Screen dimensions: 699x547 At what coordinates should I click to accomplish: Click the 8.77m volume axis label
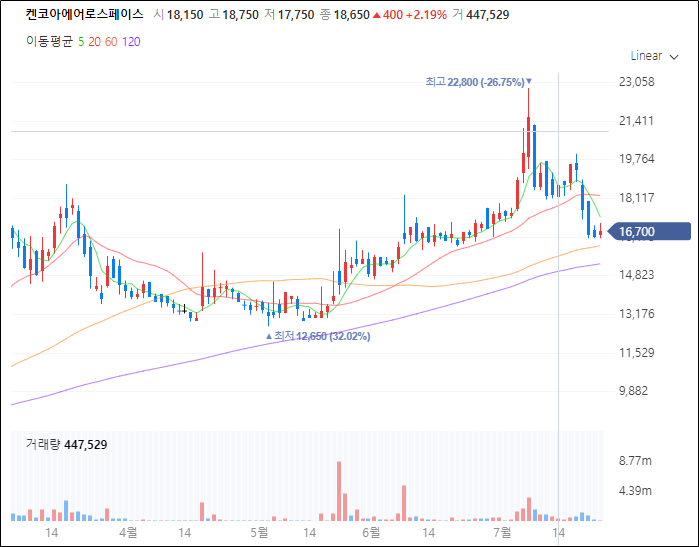[x=635, y=461]
